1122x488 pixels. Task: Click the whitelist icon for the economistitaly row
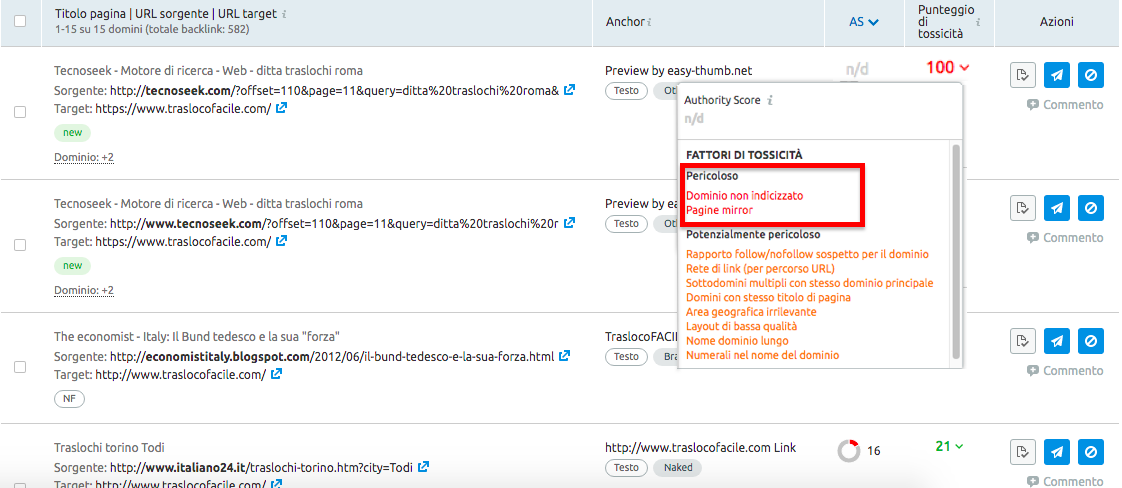[x=1022, y=341]
